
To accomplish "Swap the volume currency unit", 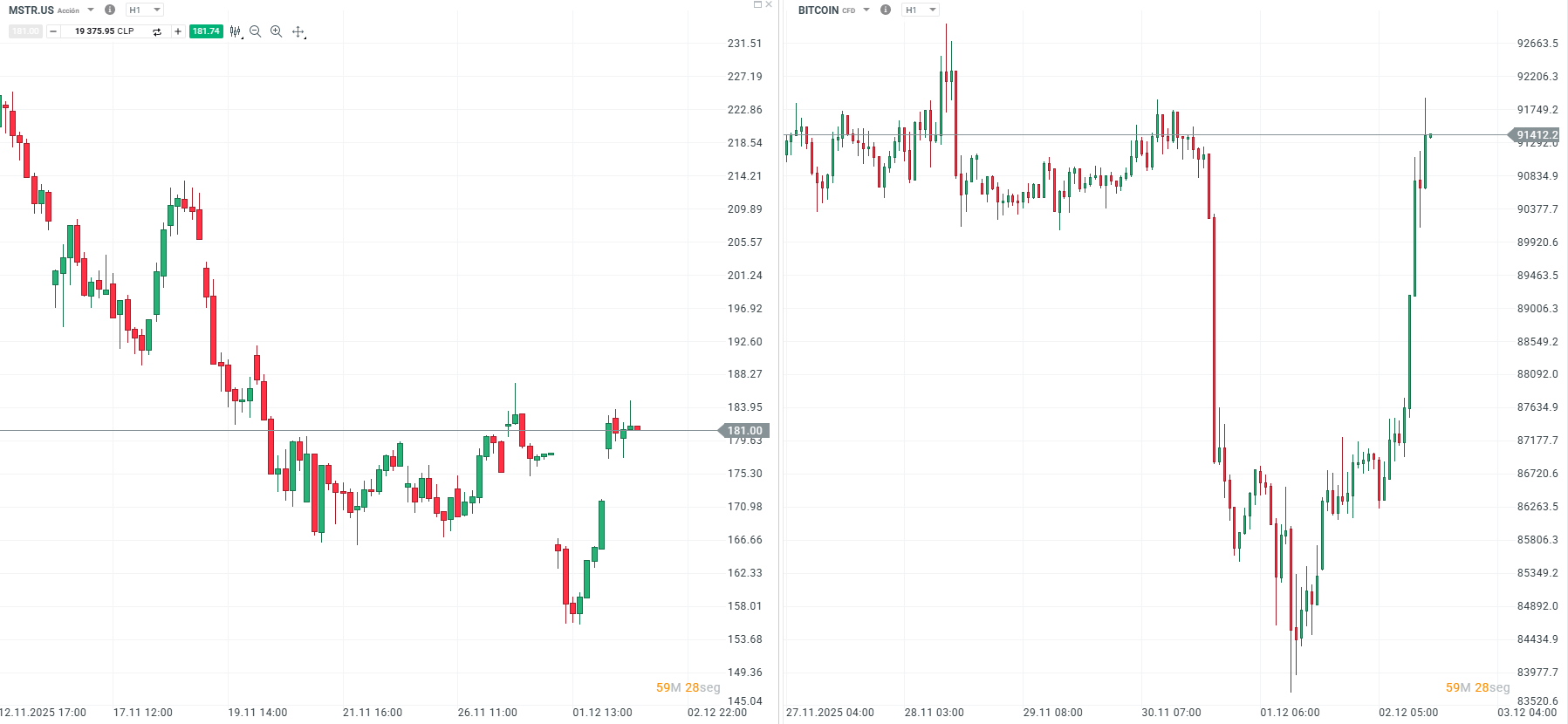I will (x=157, y=31).
